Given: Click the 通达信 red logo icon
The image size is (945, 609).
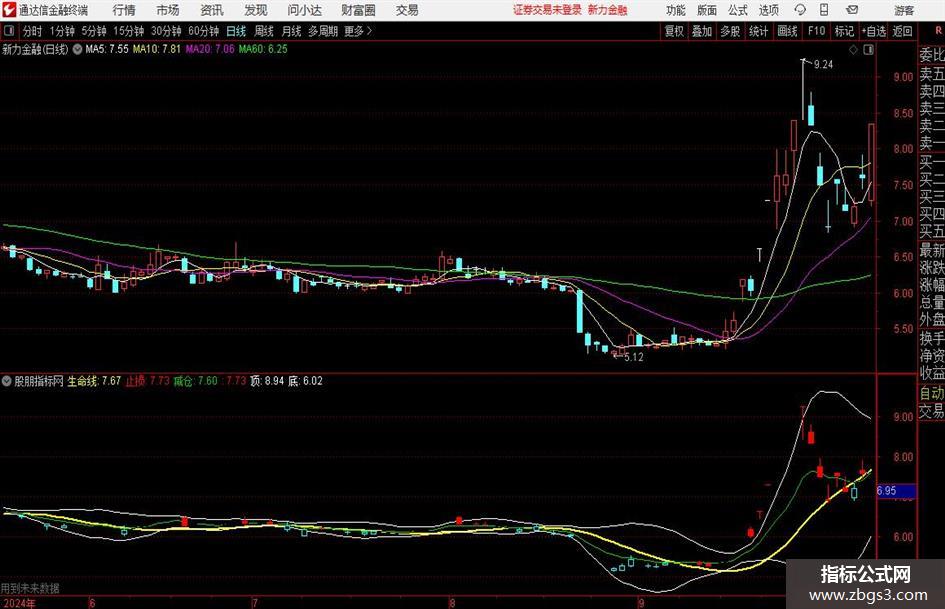Looking at the screenshot, I should pos(9,10).
